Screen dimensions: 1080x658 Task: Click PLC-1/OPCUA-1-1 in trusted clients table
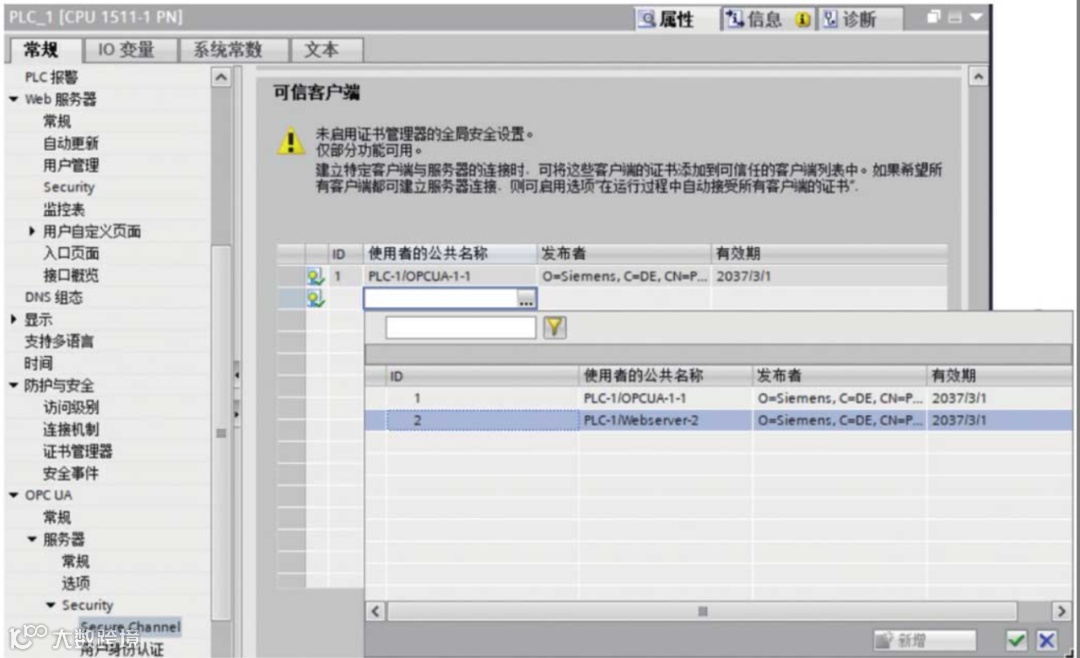[419, 276]
